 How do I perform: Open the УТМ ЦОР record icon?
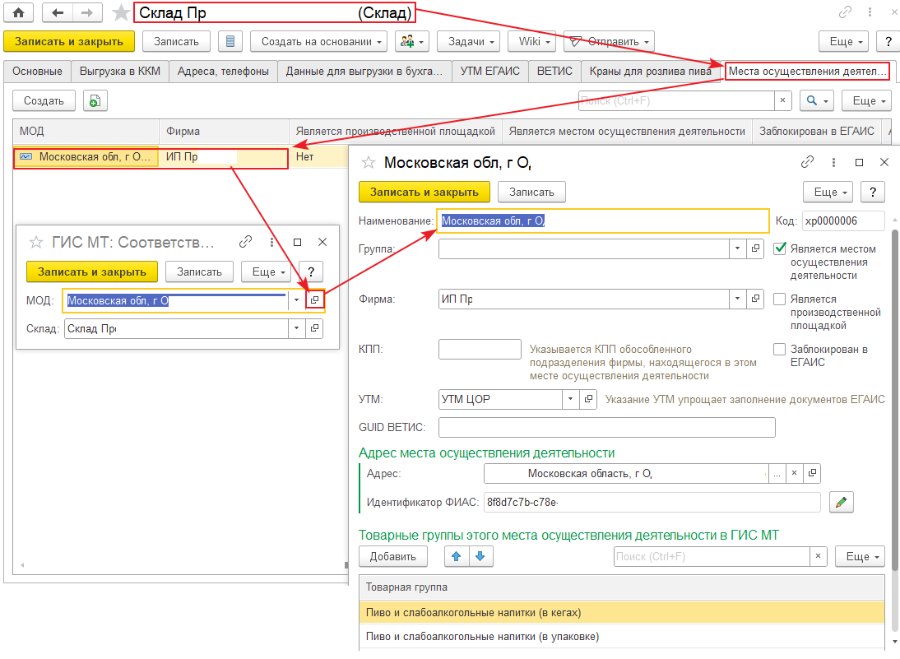[588, 399]
